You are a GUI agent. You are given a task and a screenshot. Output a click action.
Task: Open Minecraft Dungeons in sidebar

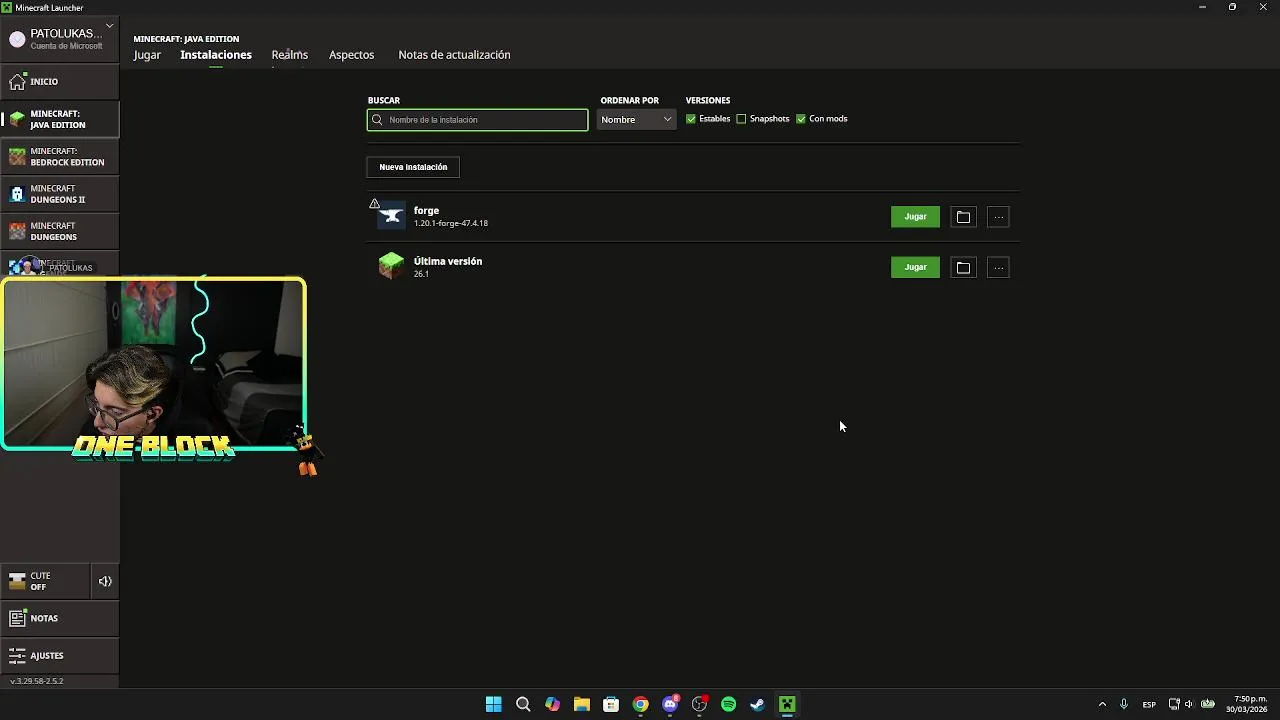tap(59, 231)
